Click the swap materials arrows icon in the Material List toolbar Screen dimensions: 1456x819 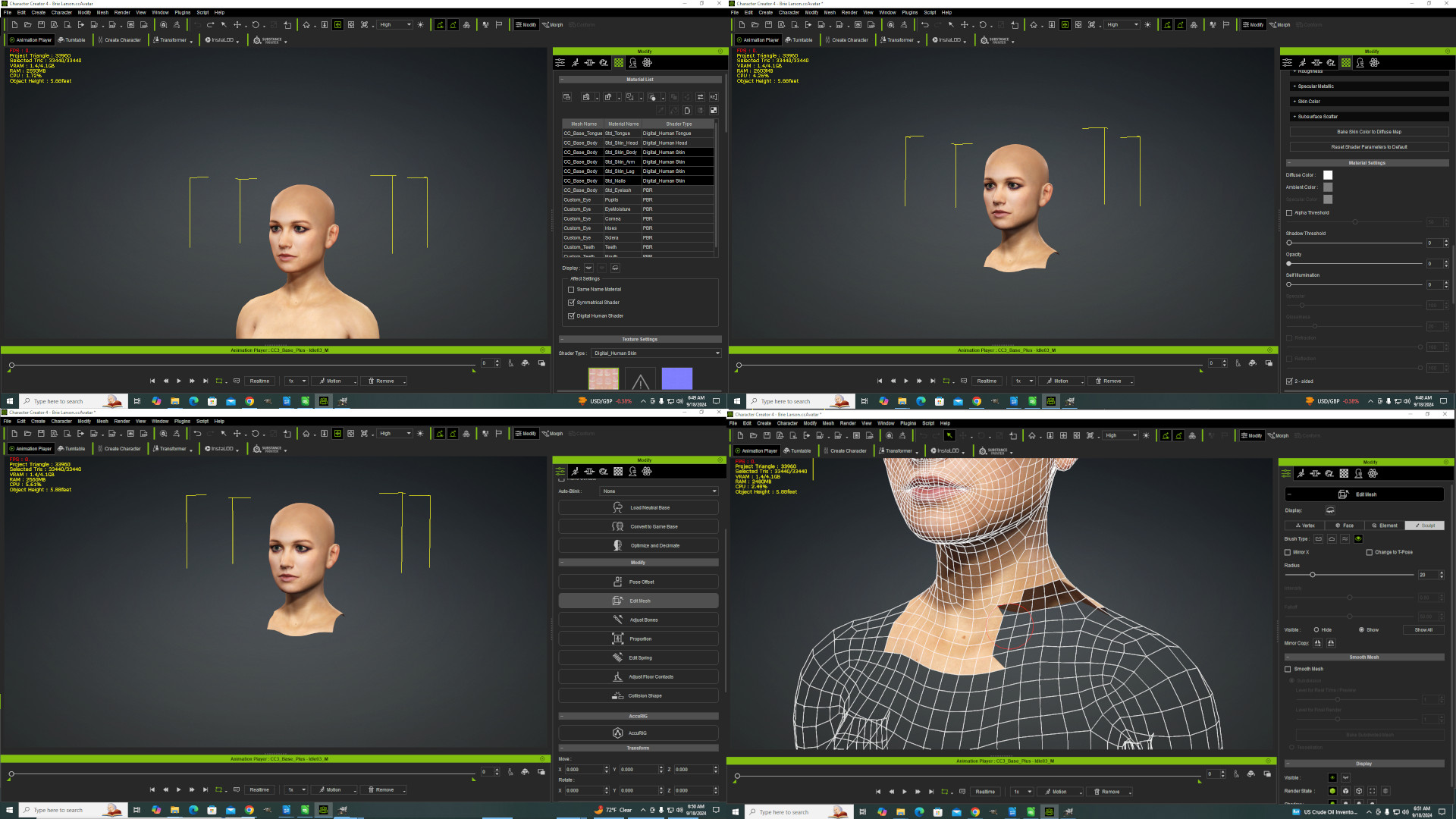(x=700, y=97)
